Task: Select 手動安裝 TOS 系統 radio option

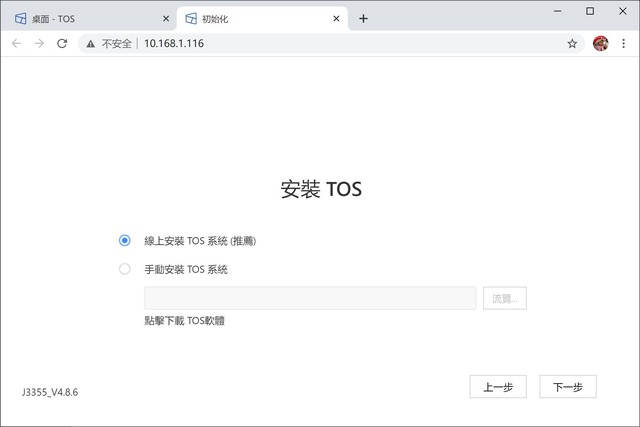Action: tap(124, 269)
